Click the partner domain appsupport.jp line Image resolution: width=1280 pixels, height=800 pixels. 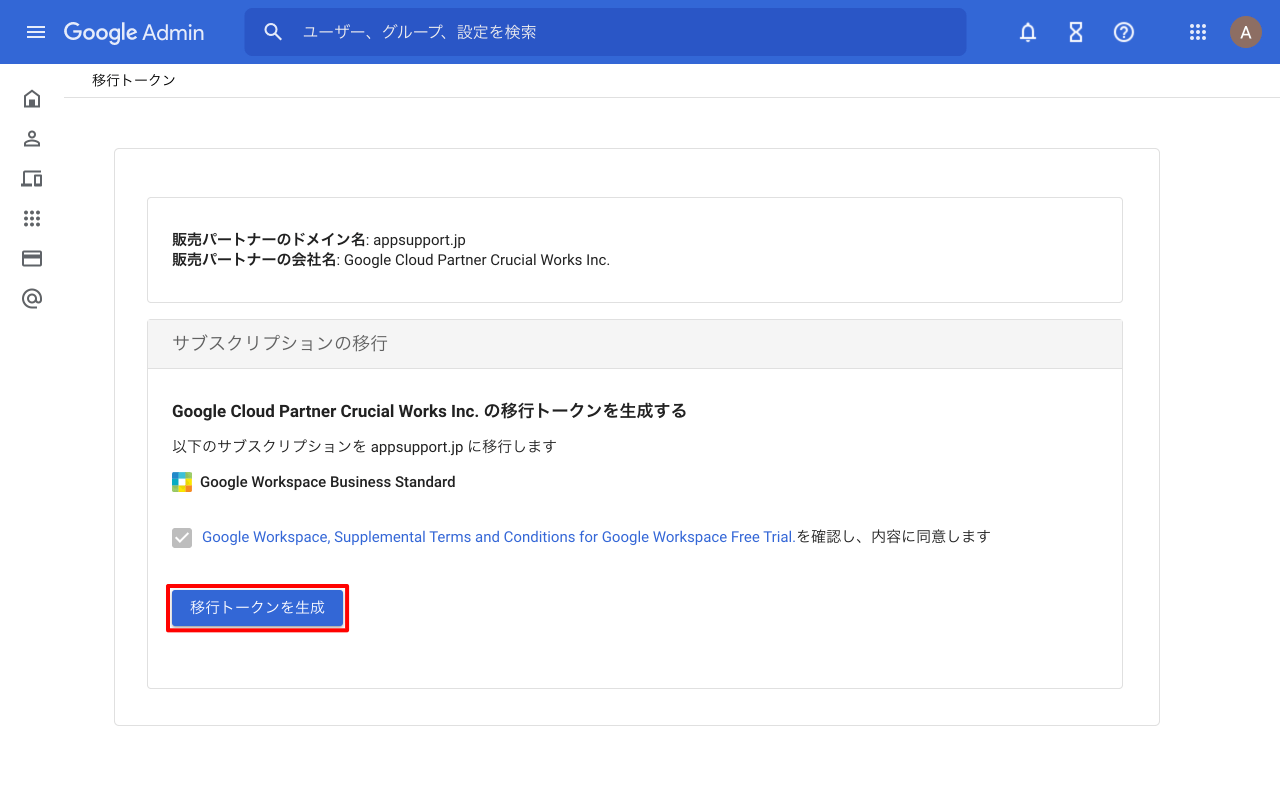coord(319,240)
